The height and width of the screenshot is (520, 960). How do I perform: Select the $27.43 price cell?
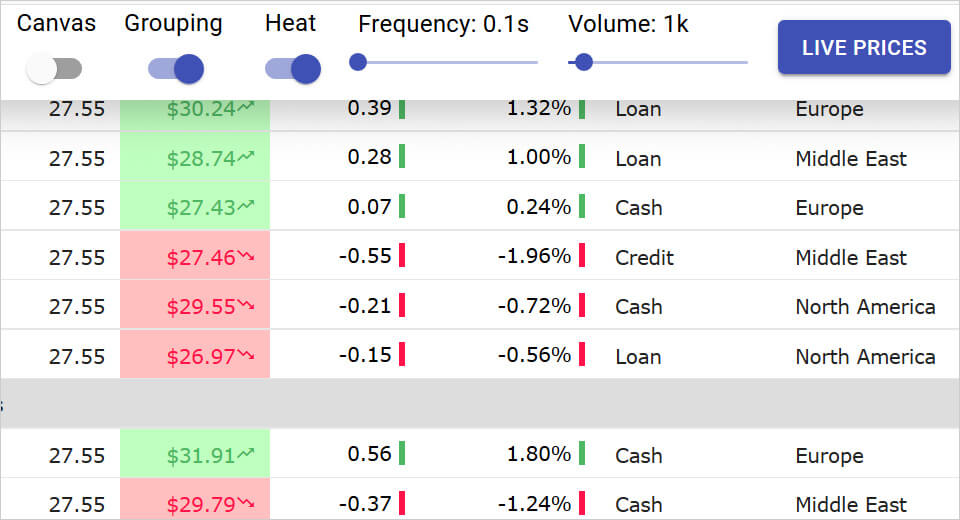(195, 207)
